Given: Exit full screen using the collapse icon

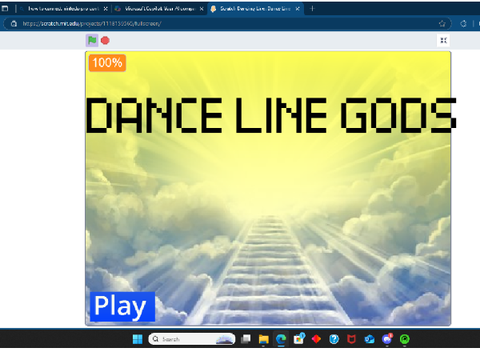Looking at the screenshot, I should (x=443, y=40).
